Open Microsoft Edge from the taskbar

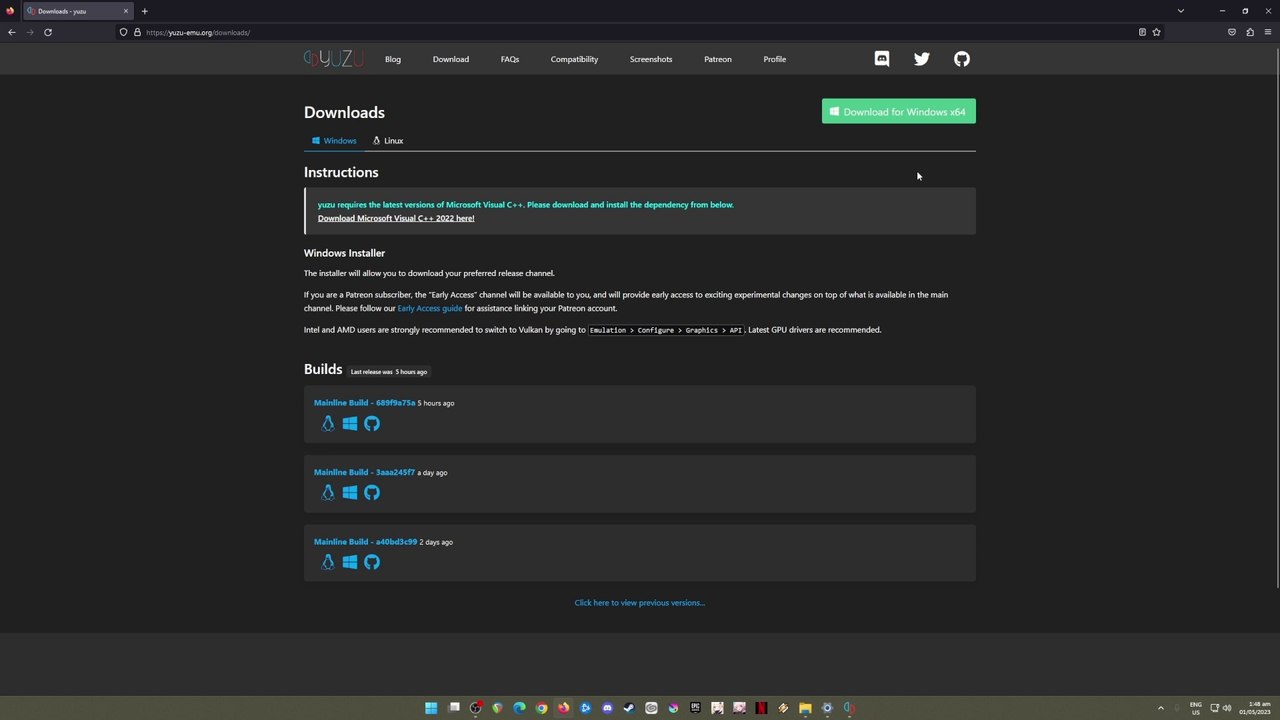pos(519,708)
